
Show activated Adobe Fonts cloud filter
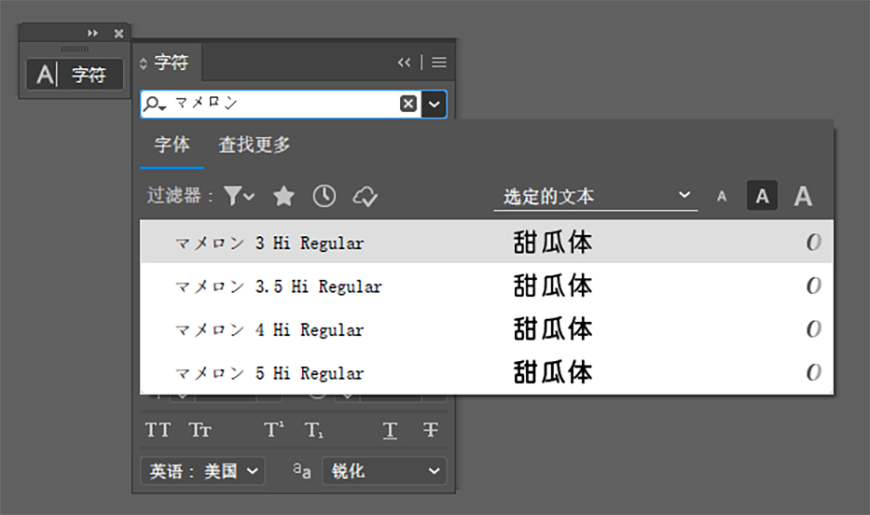coord(365,196)
